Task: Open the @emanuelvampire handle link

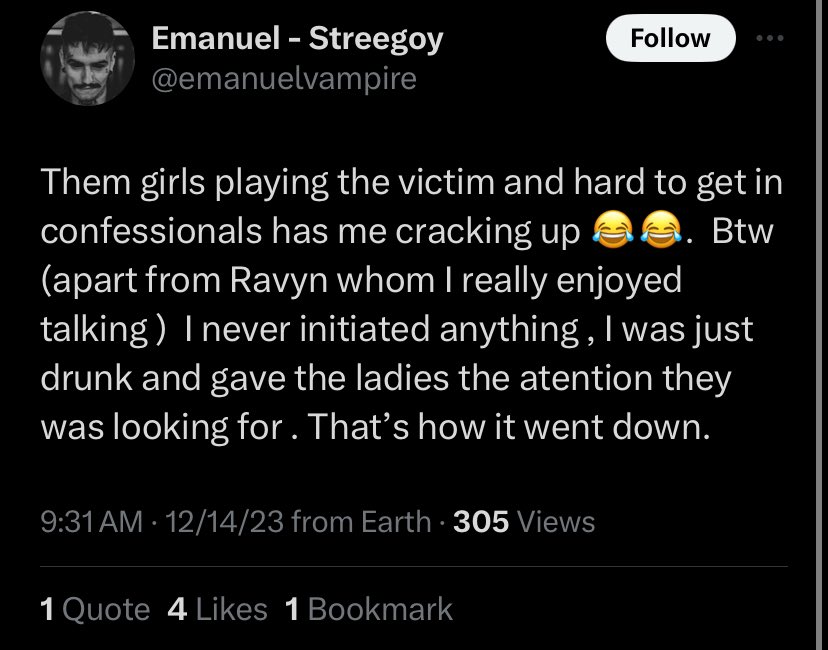Action: (x=284, y=79)
